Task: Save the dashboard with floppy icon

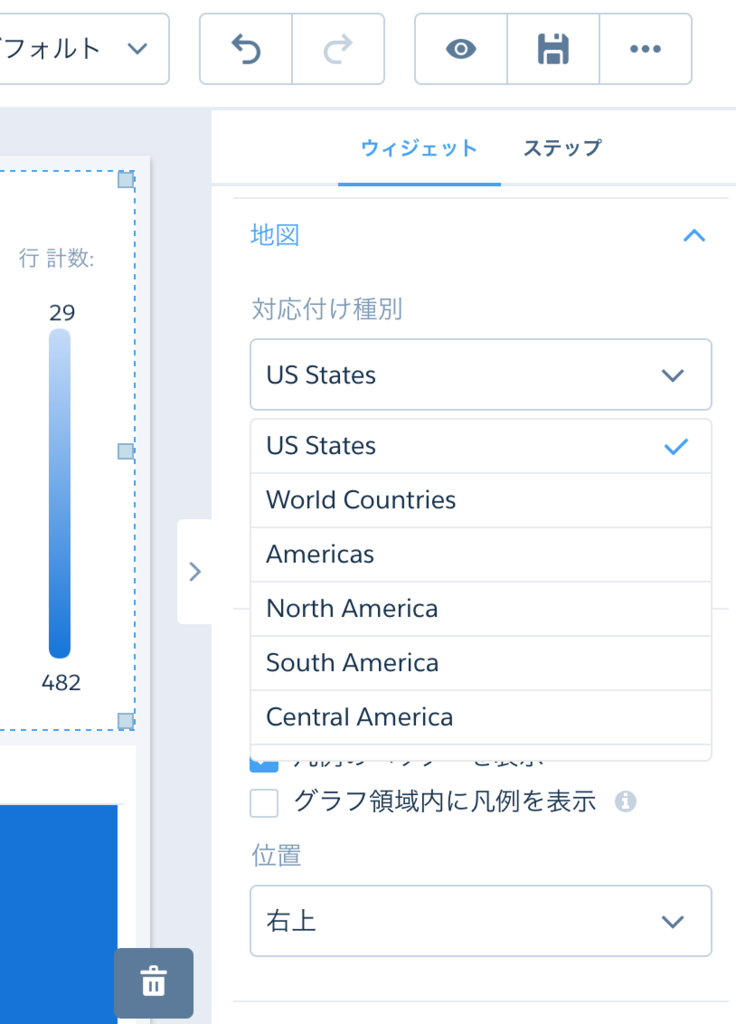Action: point(553,49)
